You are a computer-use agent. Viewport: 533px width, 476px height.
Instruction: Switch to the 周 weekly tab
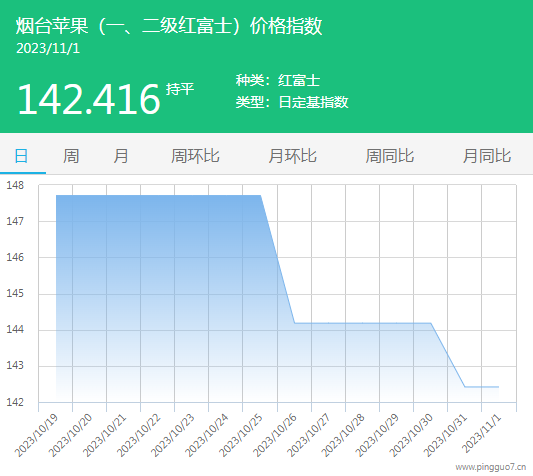71,156
